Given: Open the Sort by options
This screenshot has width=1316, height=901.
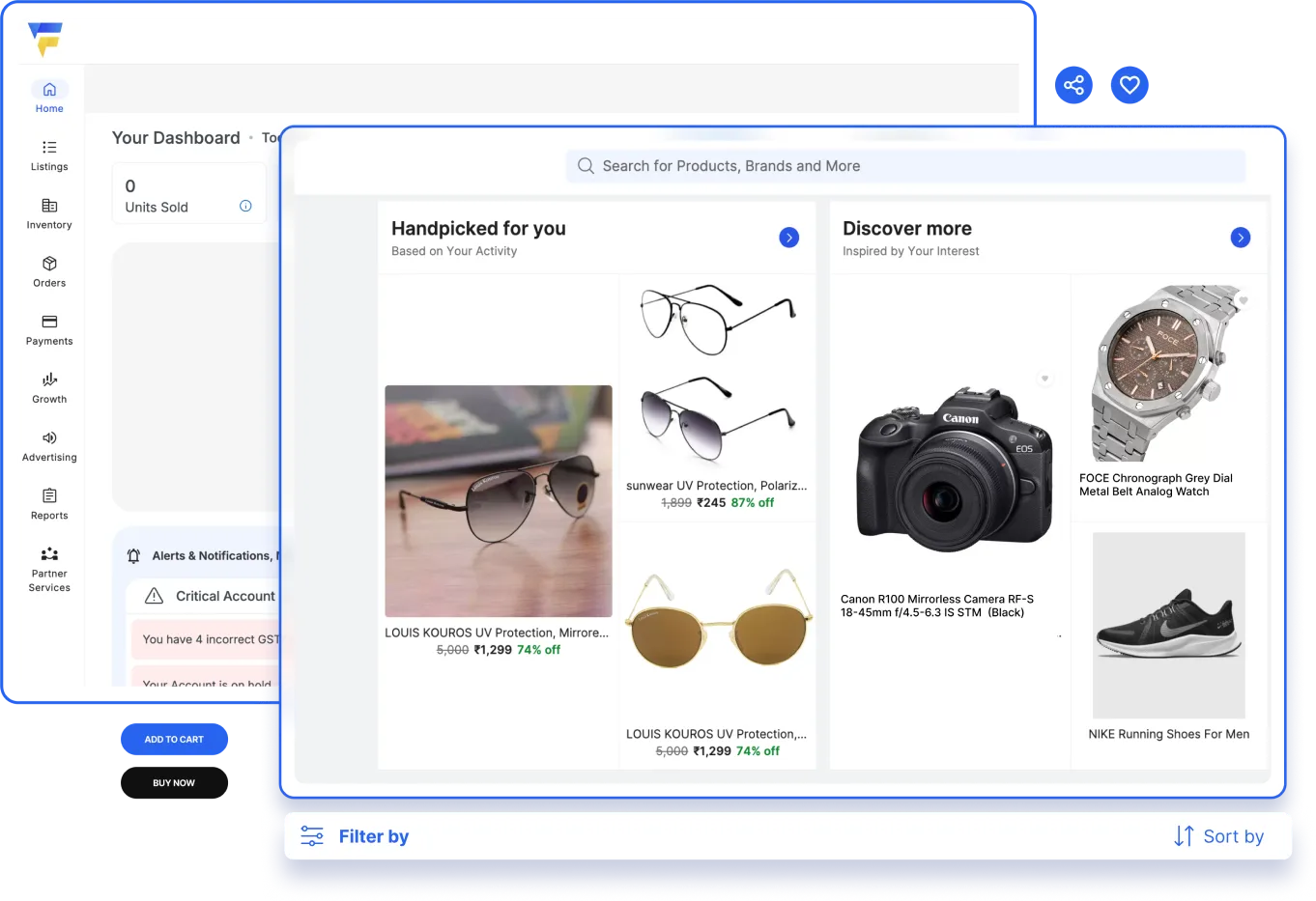Looking at the screenshot, I should pyautogui.click(x=1218, y=836).
